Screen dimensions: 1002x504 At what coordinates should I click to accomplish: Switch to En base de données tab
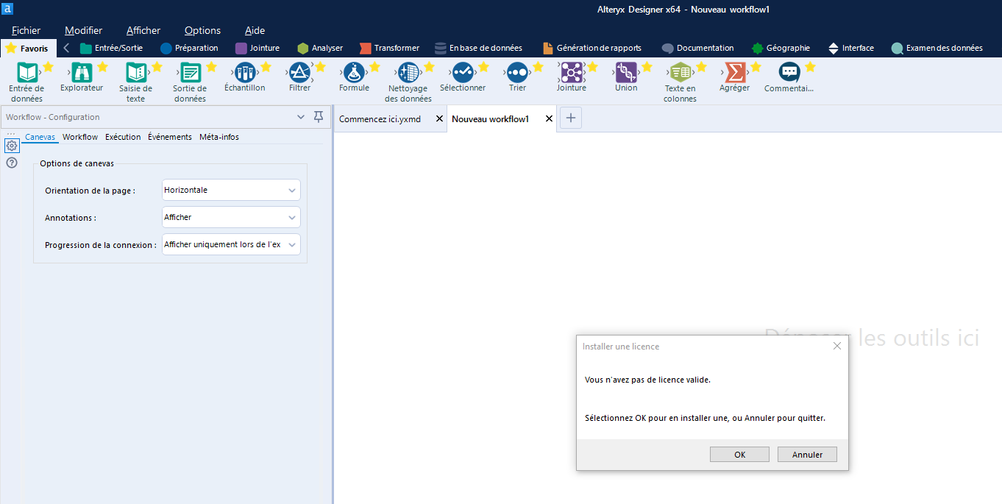click(x=478, y=48)
